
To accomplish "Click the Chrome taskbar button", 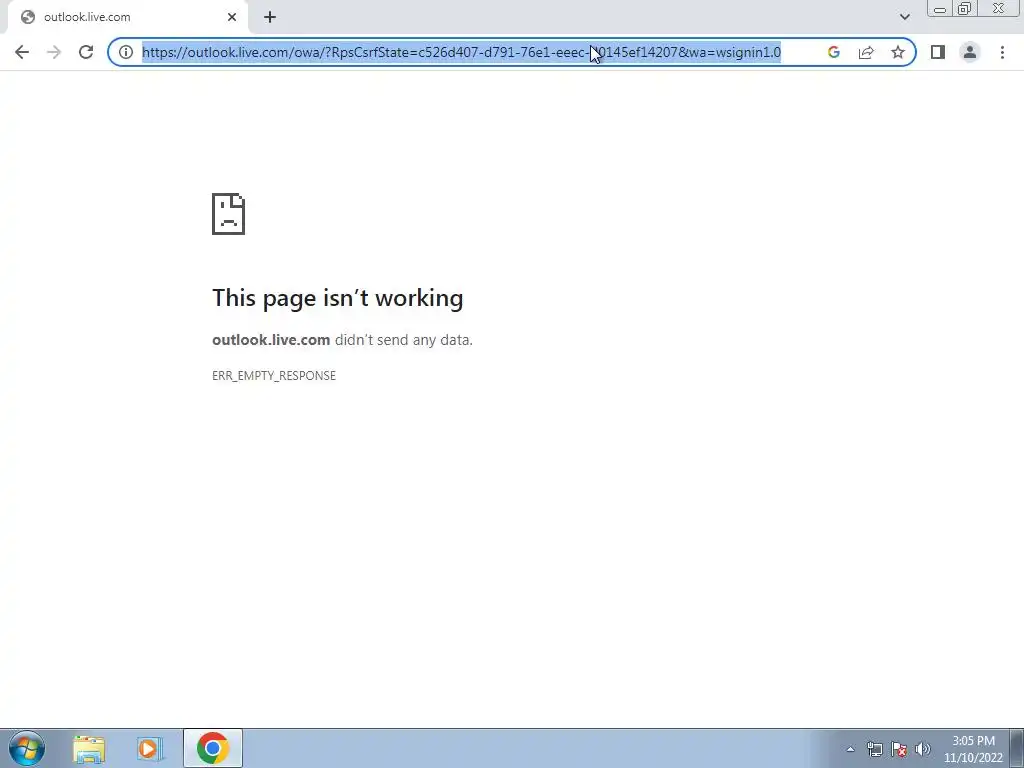I will click(213, 748).
